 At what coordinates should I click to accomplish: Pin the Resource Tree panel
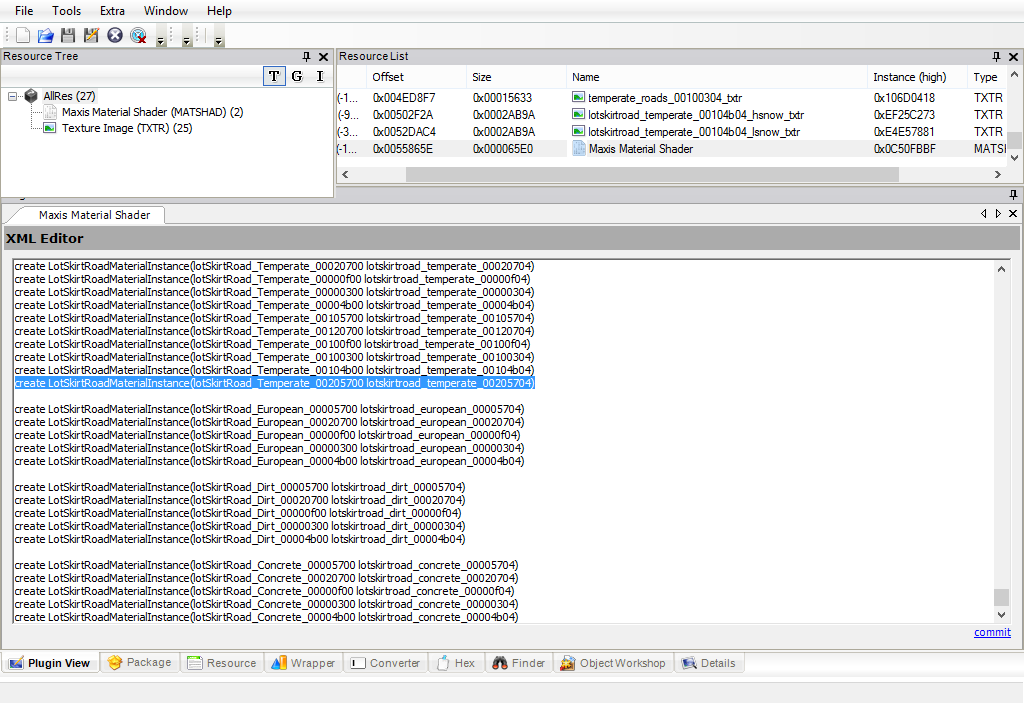(x=306, y=57)
